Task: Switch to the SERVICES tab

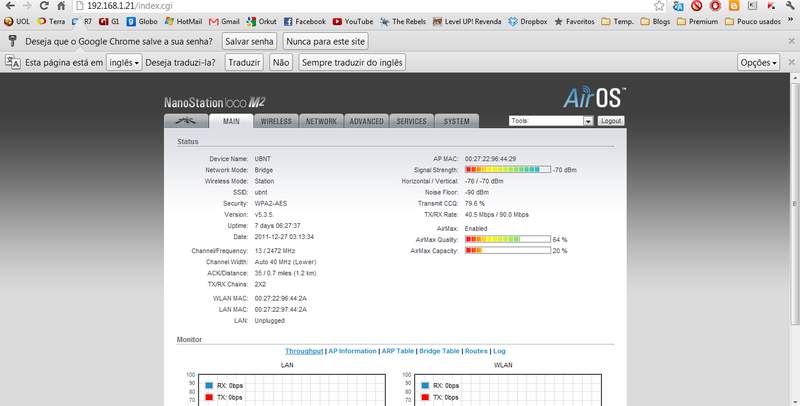Action: pyautogui.click(x=411, y=121)
